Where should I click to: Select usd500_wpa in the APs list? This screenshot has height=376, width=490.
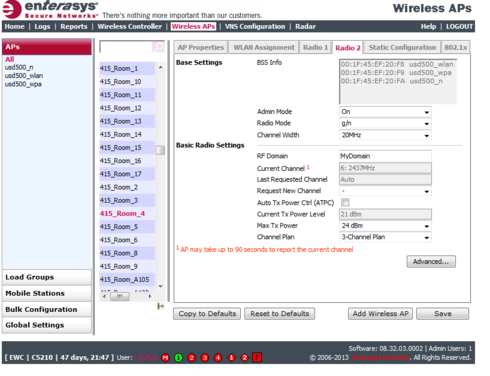(23, 84)
